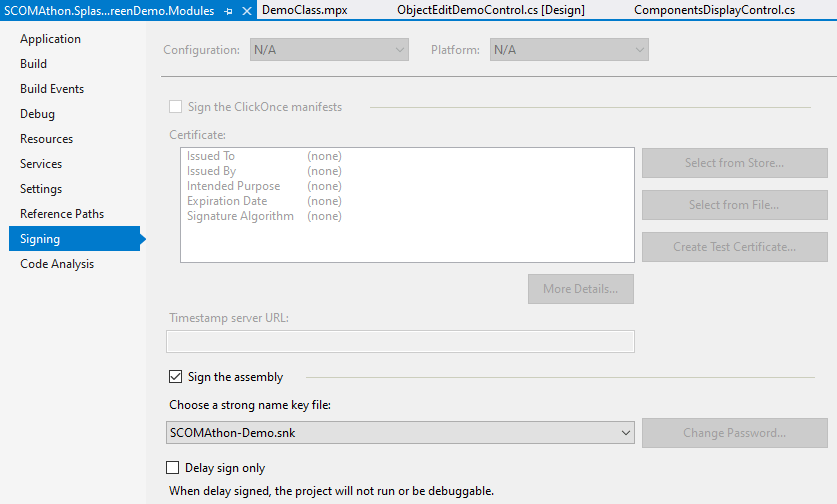Viewport: 837px width, 504px height.
Task: Close the SCOMAthon Modules properties tab
Action: pyautogui.click(x=247, y=10)
